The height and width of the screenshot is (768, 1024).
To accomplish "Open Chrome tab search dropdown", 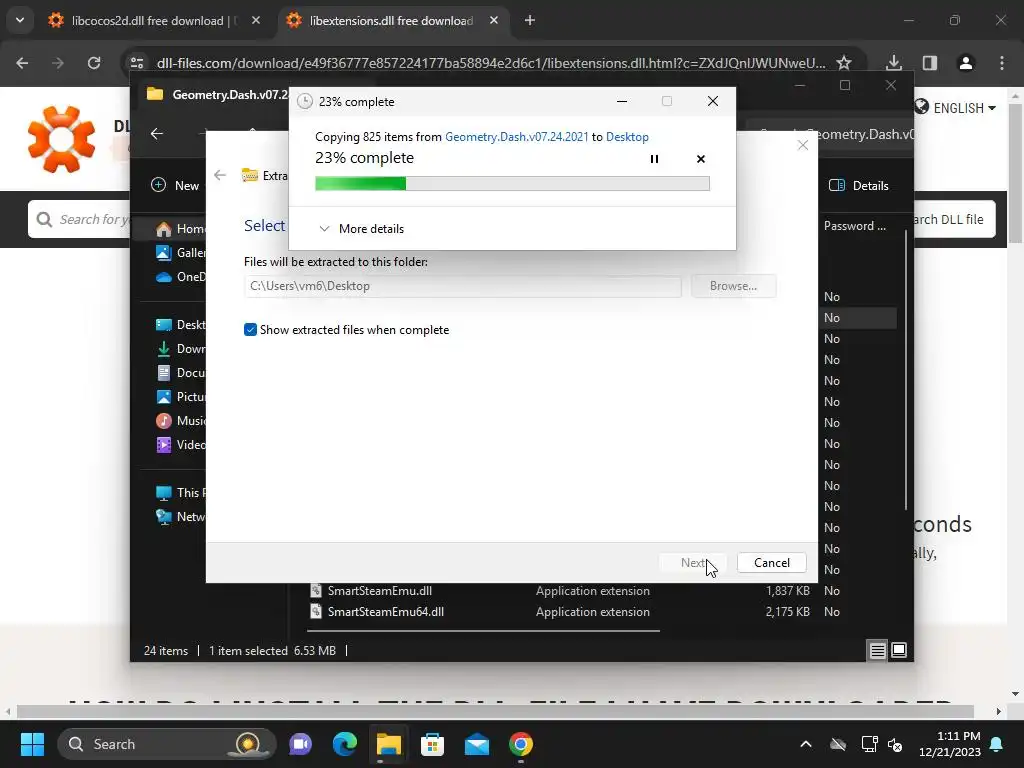I will (20, 20).
